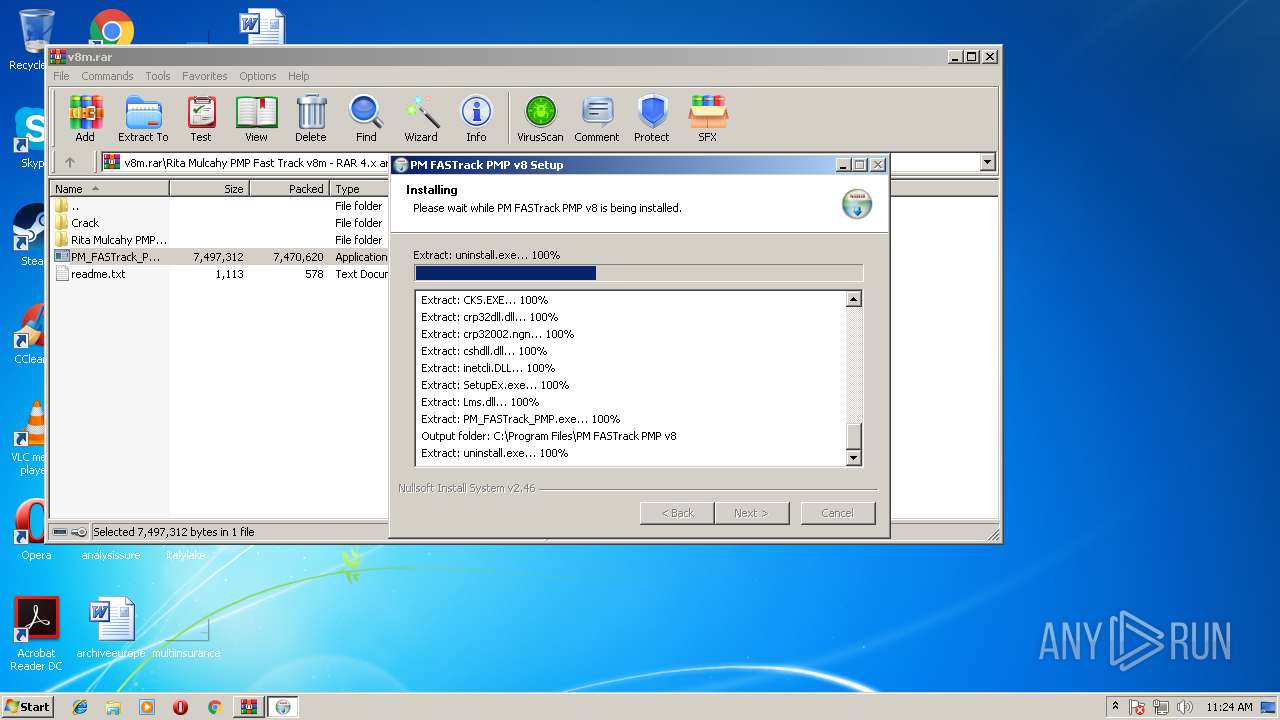Show archive Info icon
Viewport: 1280px width, 720px height.
[x=476, y=119]
